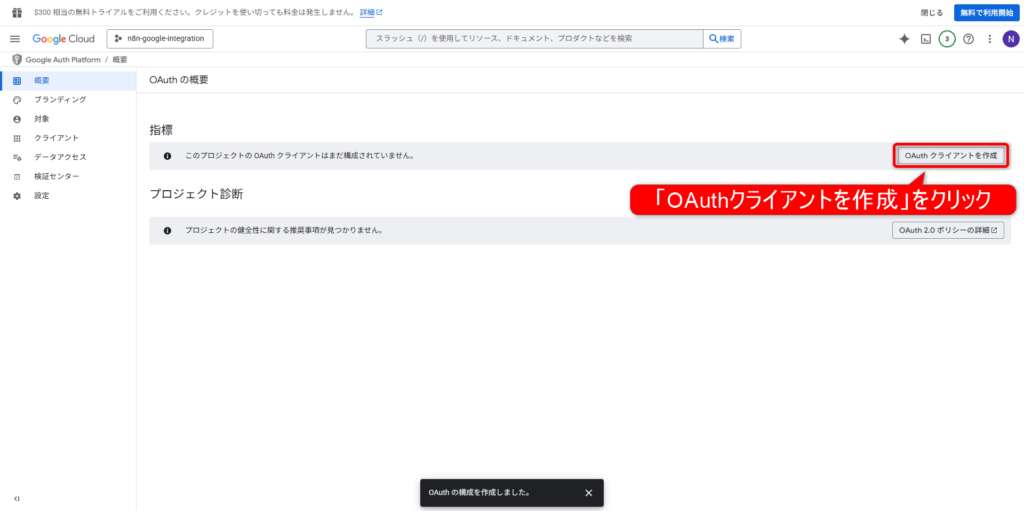1024x511 pixels.
Task: Click the help question mark icon
Action: [x=968, y=39]
